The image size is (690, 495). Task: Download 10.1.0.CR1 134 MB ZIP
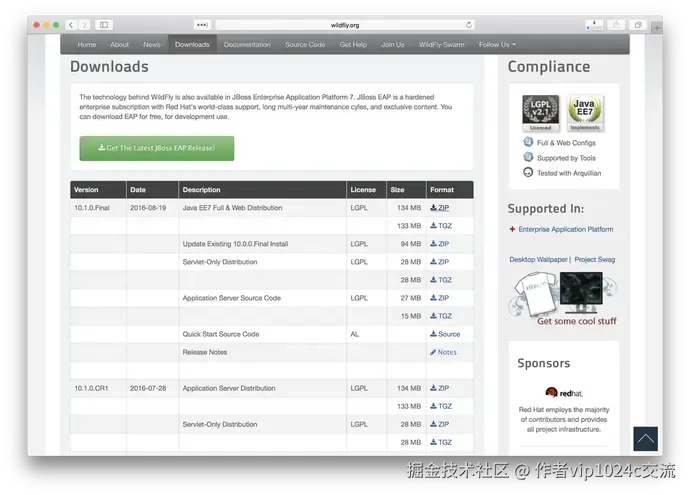[440, 388]
